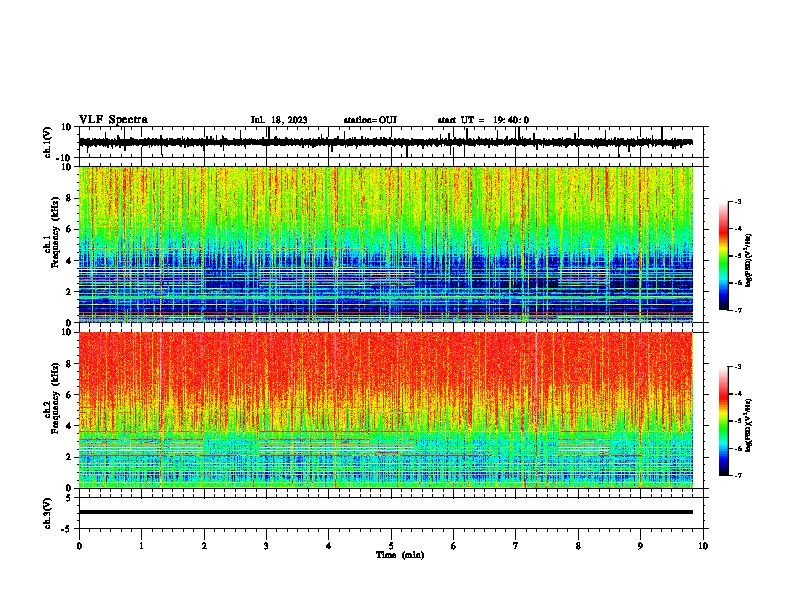
Task: Click the ch.1 'Frequency (kHz)' axis label
Action: point(55,233)
